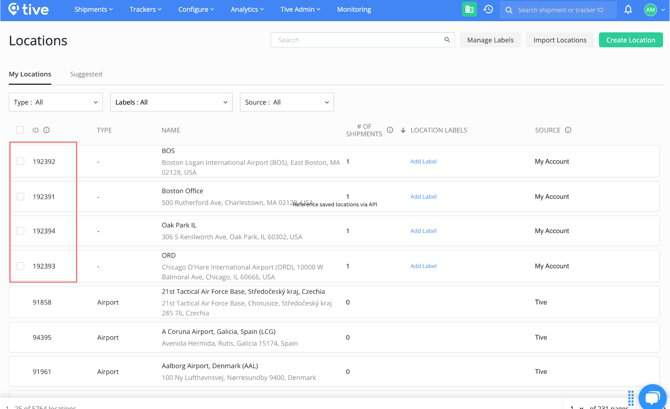Screen dimensions: 670x409
Task: Click the green locations map icon
Action: pyautogui.click(x=469, y=10)
